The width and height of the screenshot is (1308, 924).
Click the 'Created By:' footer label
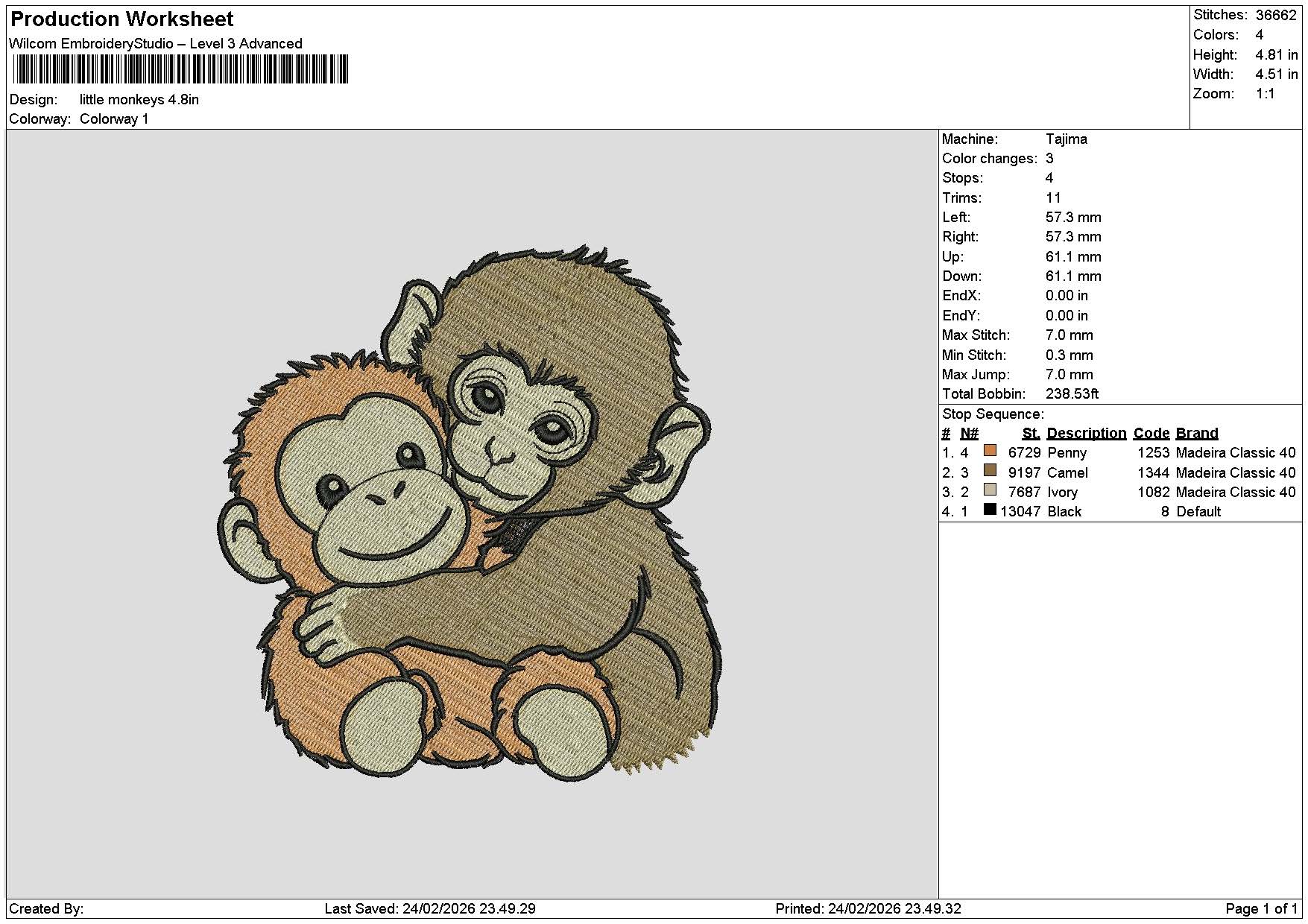tap(46, 909)
